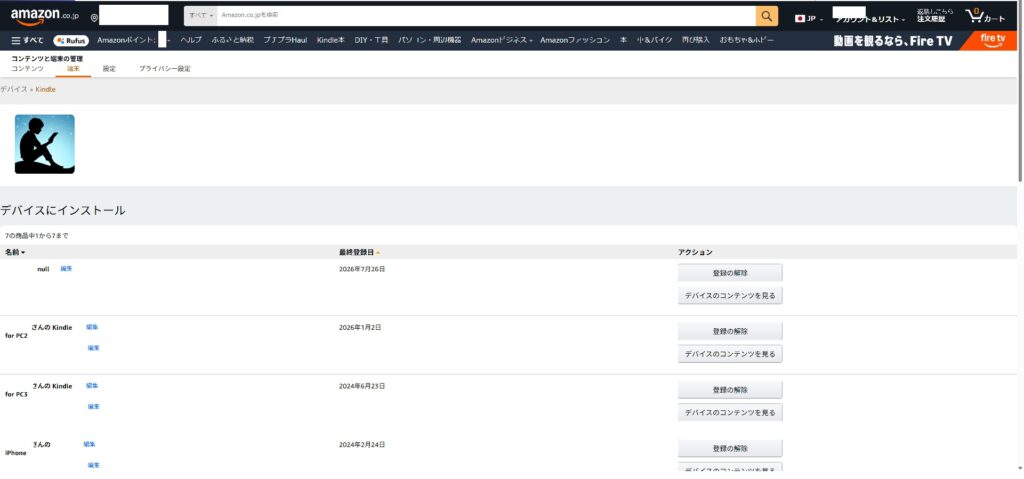Screen dimensions: 1024x479
Task: Switch to the コンテンツ tab
Action: point(27,69)
